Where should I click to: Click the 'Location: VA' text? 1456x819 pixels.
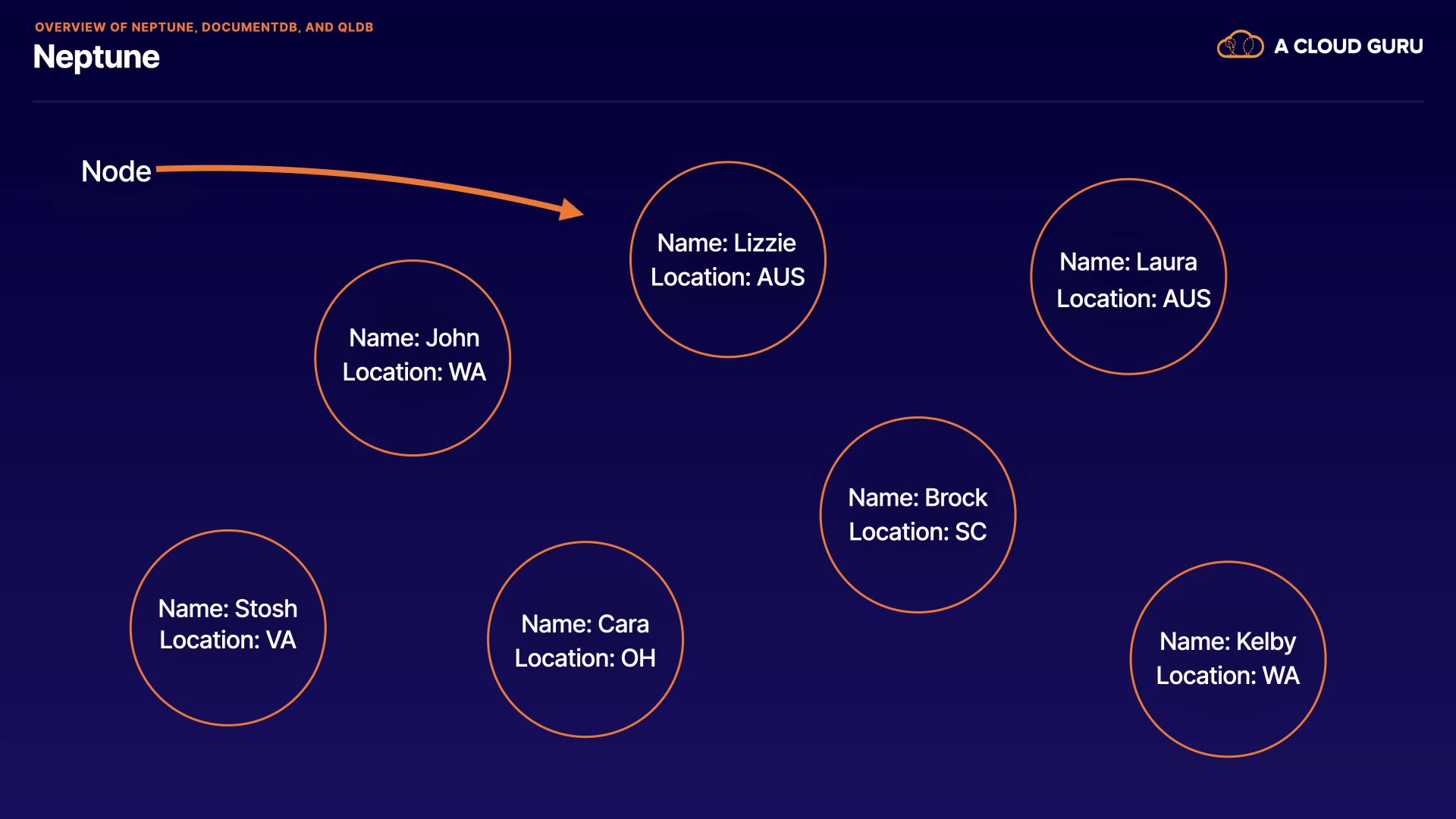pos(227,640)
